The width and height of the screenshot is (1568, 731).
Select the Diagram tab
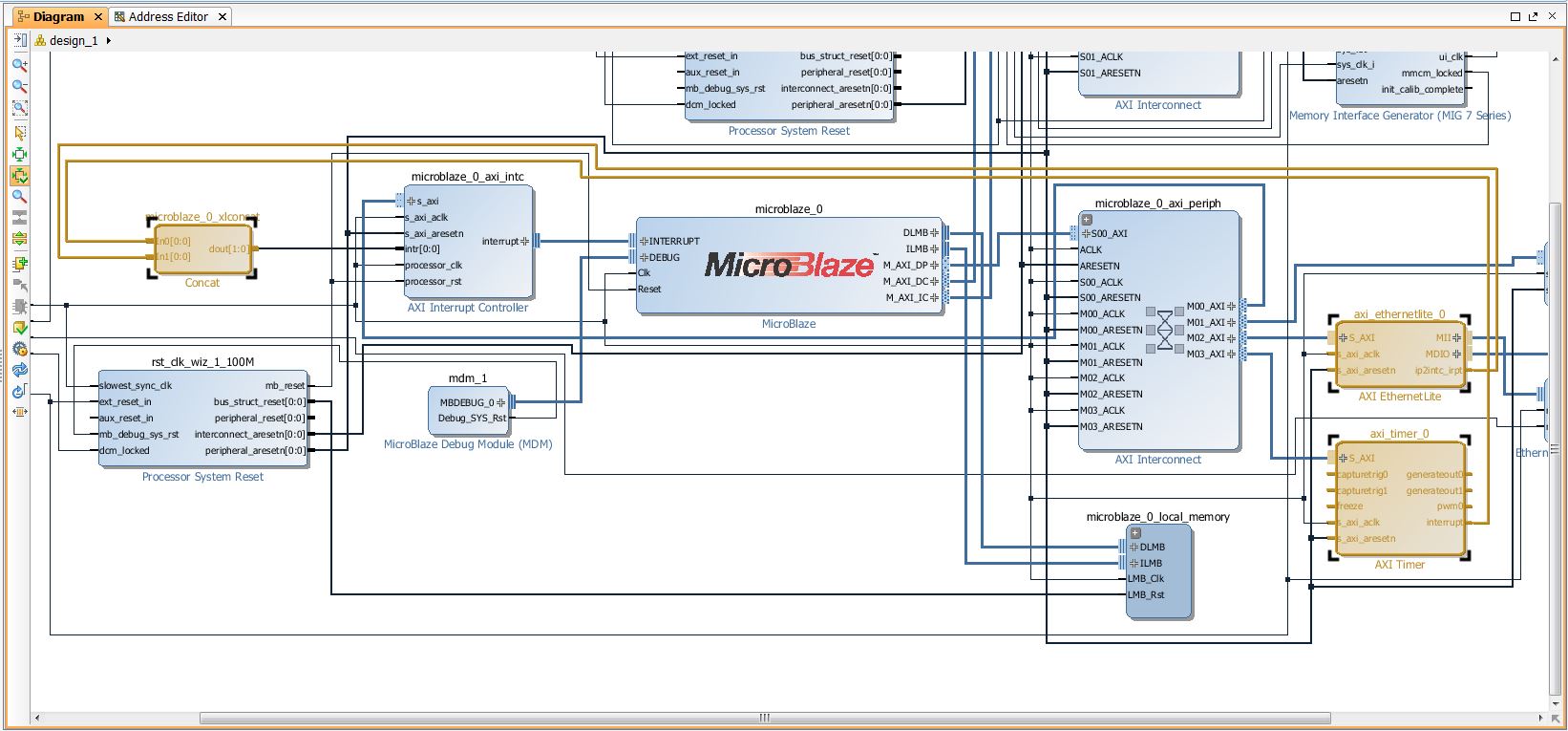(58, 16)
